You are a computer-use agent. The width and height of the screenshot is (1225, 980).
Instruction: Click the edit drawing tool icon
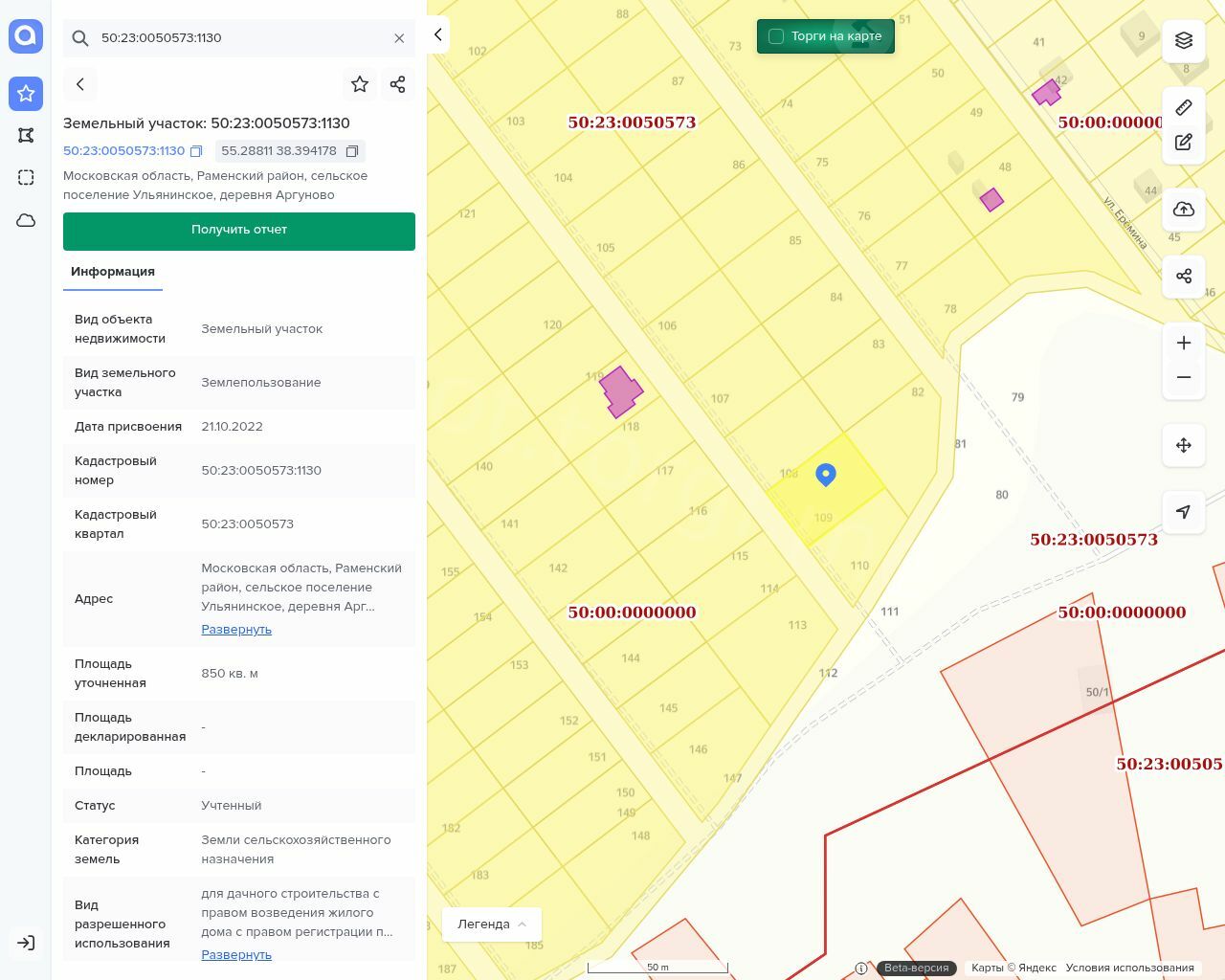click(1183, 142)
